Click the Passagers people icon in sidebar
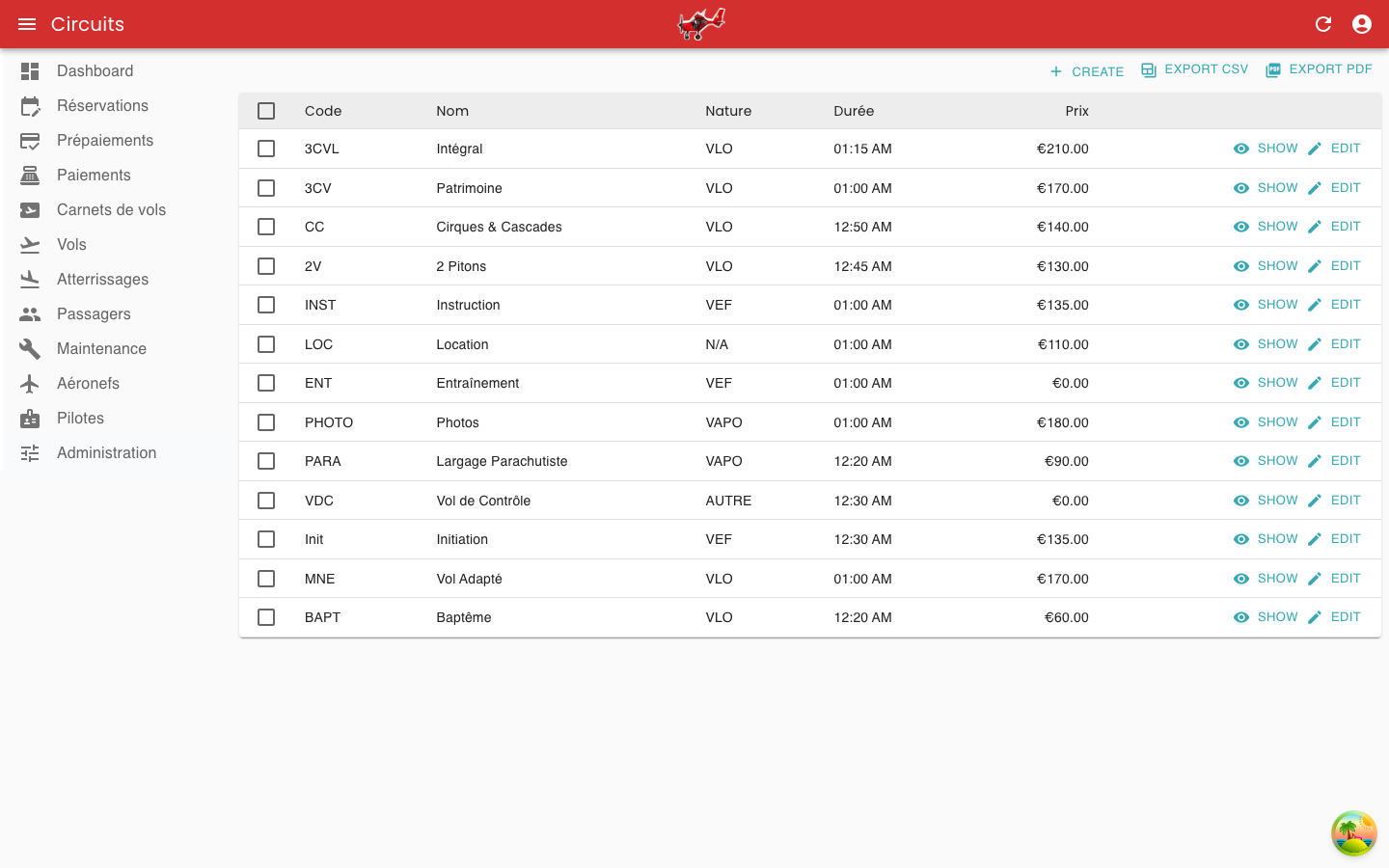 pyautogui.click(x=30, y=314)
